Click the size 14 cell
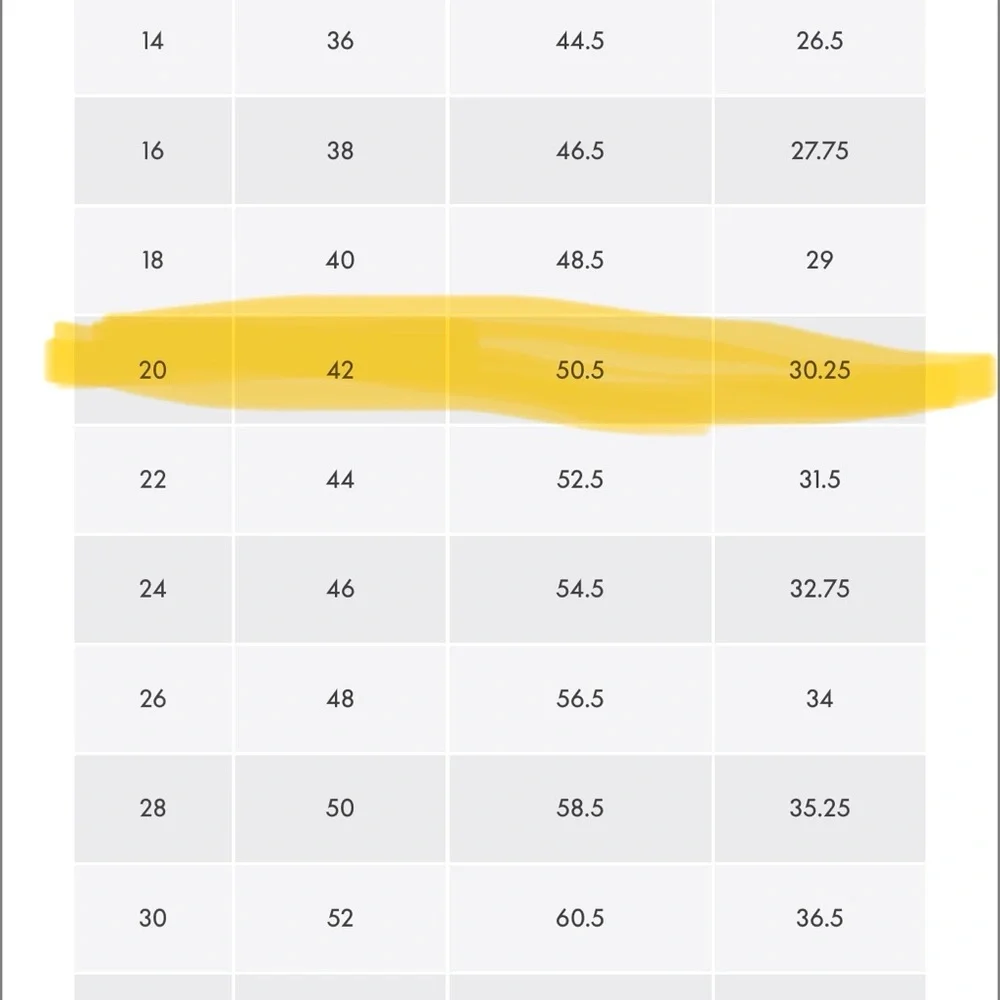Image resolution: width=1000 pixels, height=1000 pixels. click(153, 41)
